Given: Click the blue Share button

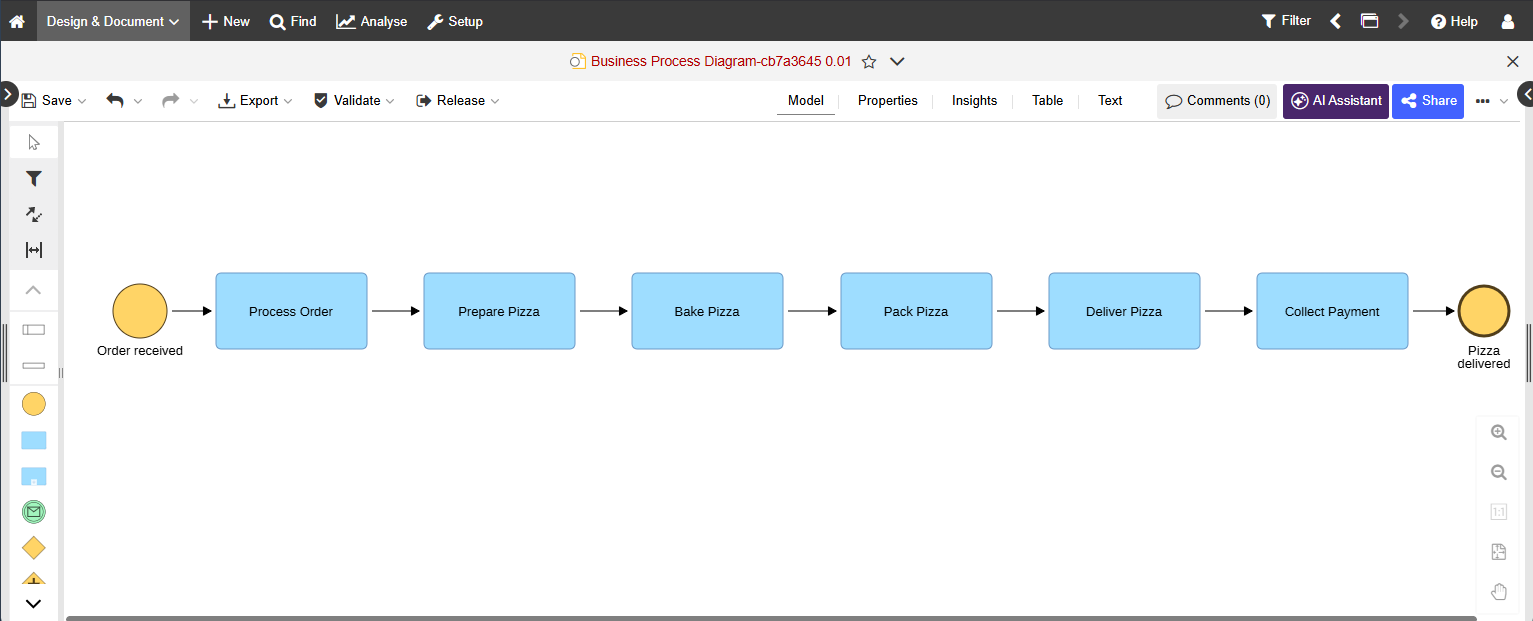Looking at the screenshot, I should 1428,100.
